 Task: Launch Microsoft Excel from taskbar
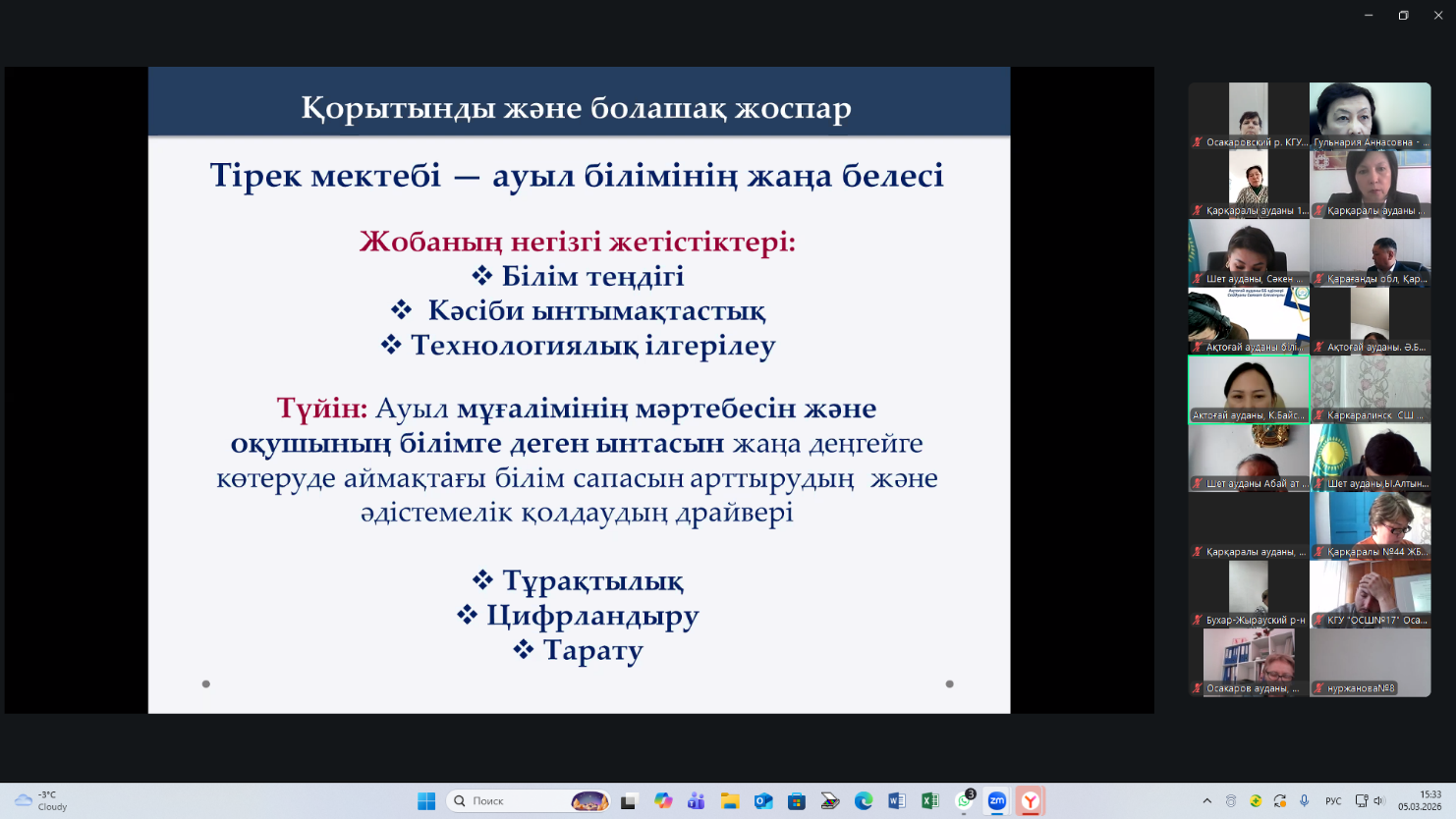point(929,801)
